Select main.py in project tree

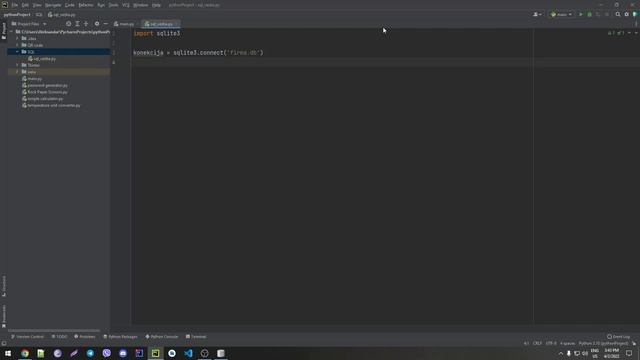coord(32,79)
